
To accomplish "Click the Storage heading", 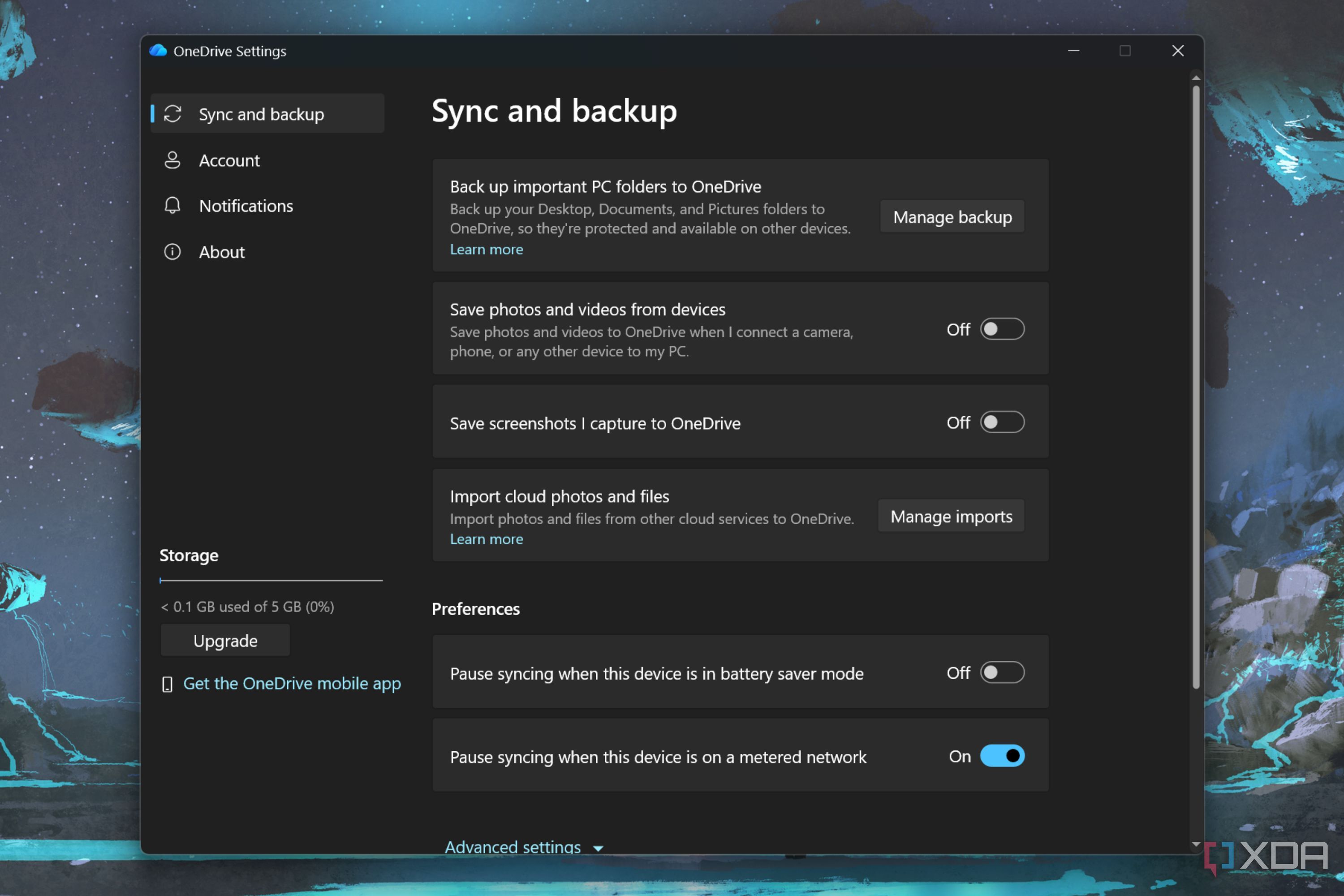I will [x=189, y=556].
